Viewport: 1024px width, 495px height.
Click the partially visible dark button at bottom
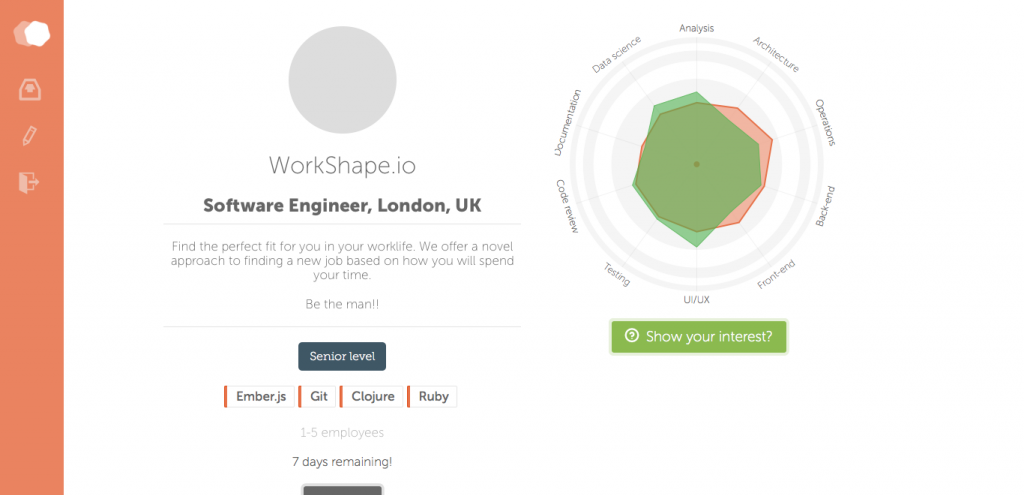pyautogui.click(x=342, y=490)
